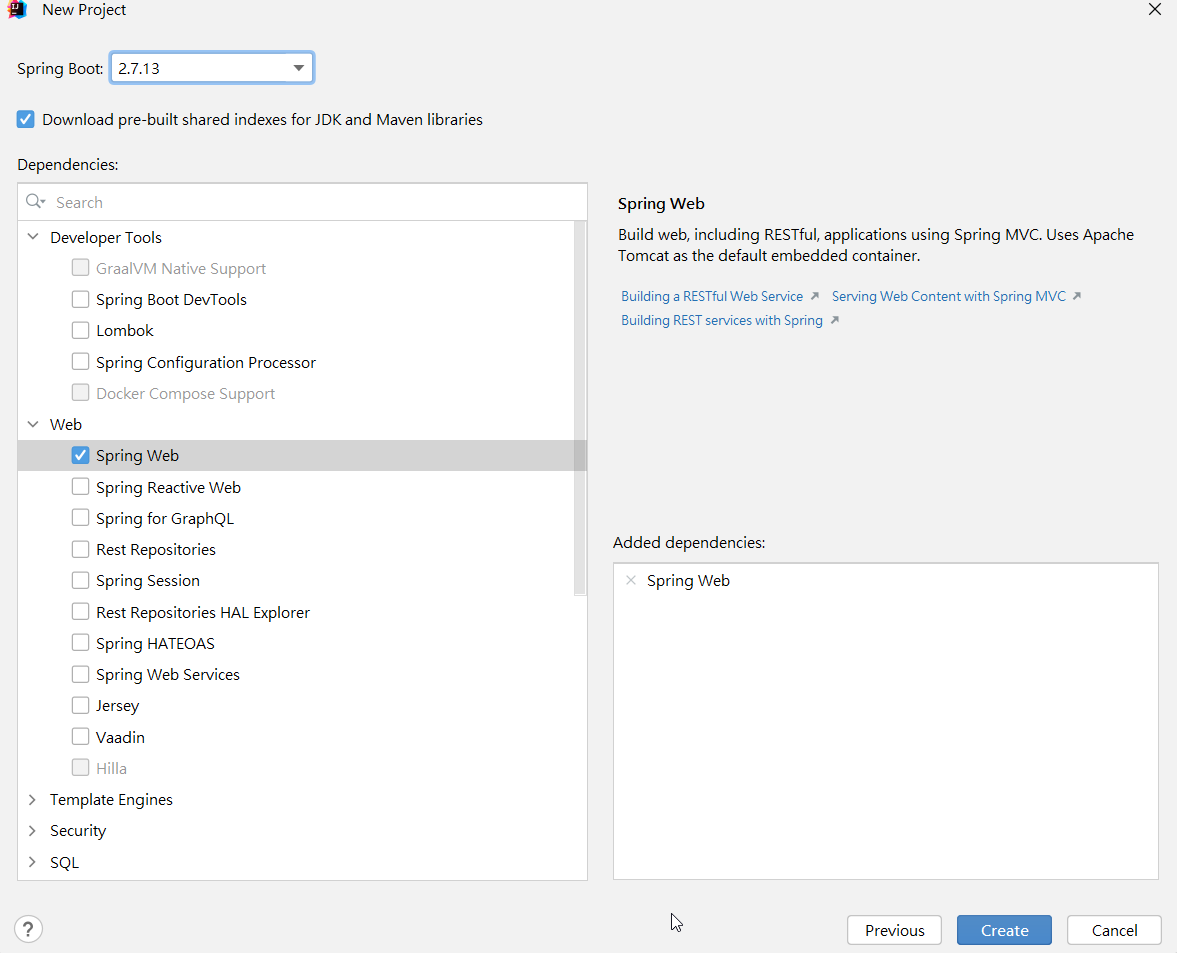The height and width of the screenshot is (953, 1177).
Task: Enable Spring HATEOAS dependency
Action: pyautogui.click(x=80, y=643)
